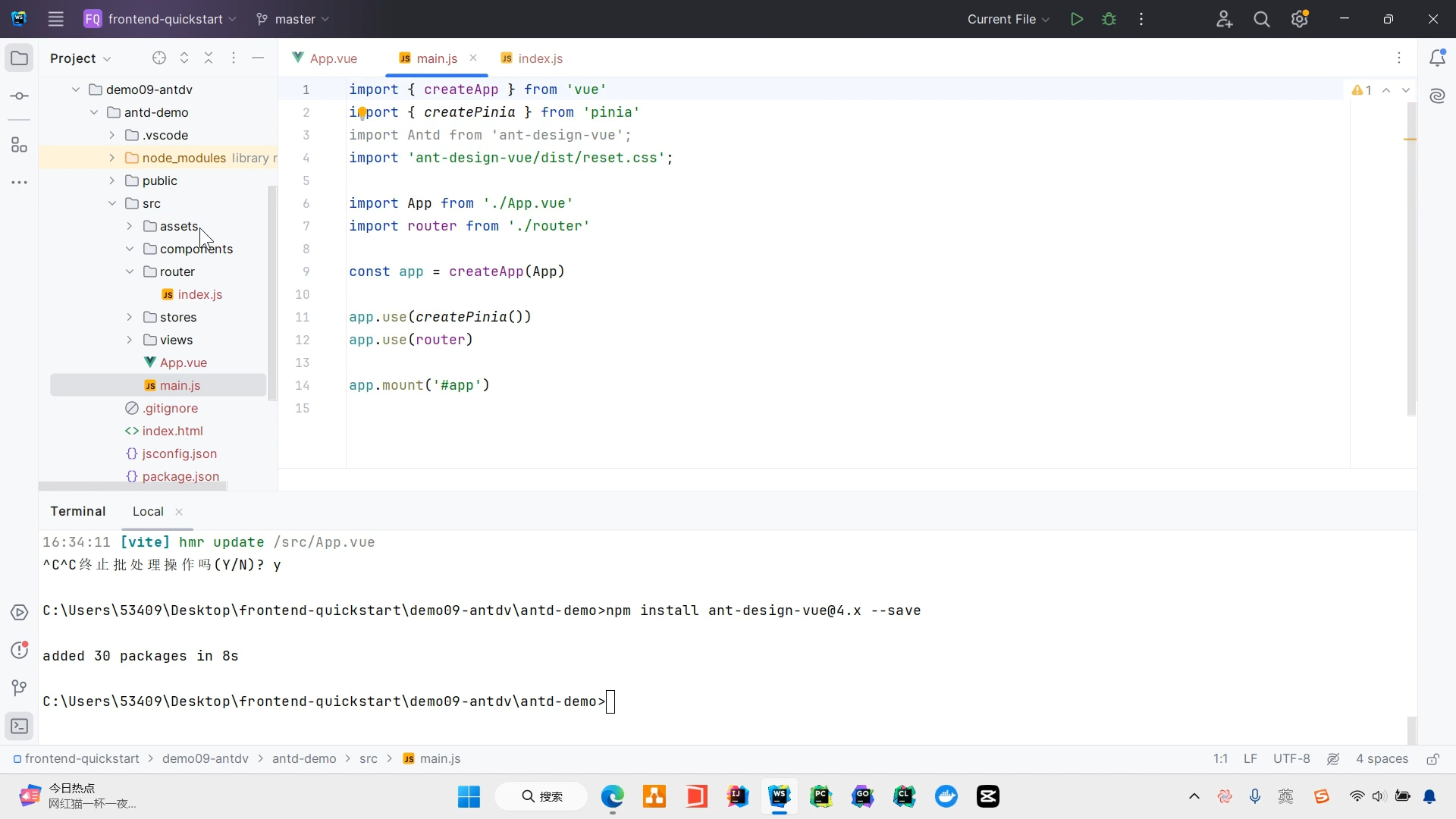
Task: Click the UTF-8 encoding status bar widget
Action: 1291,759
